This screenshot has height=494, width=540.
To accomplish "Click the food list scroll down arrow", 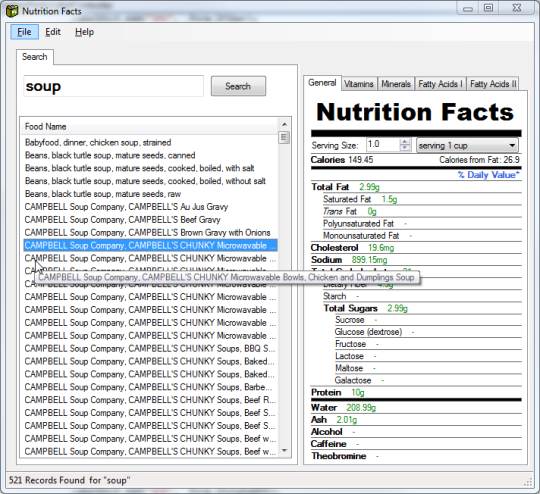I will tap(284, 451).
